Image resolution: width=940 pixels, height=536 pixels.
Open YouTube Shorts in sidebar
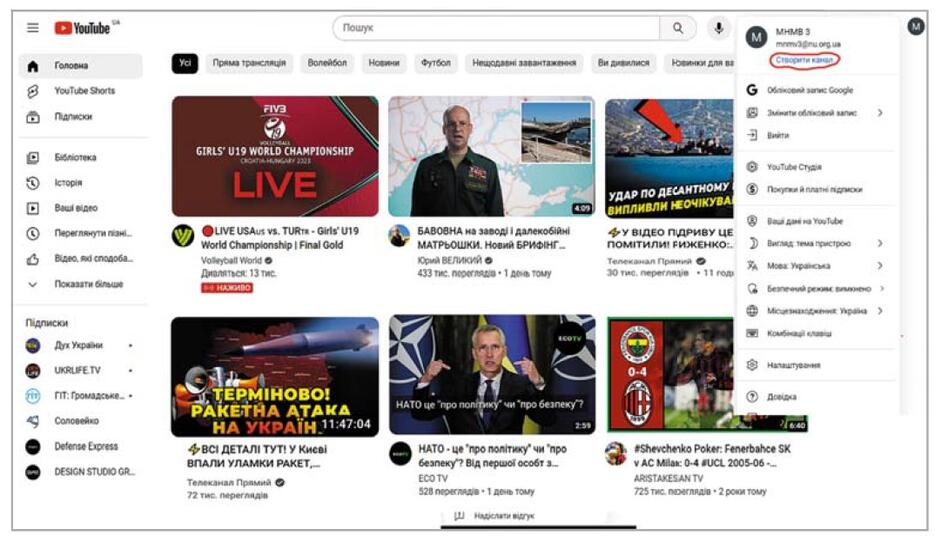point(81,91)
